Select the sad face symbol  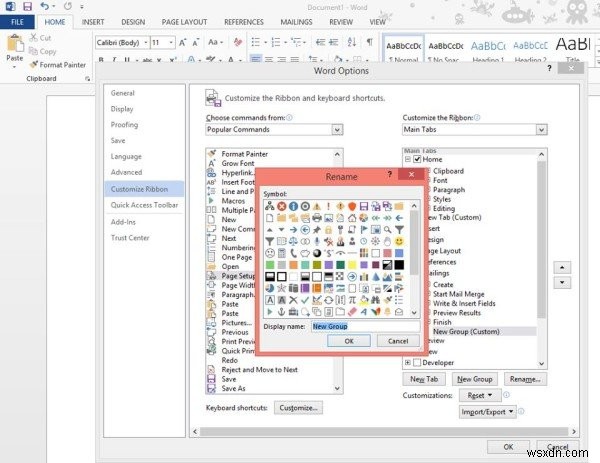pos(270,253)
